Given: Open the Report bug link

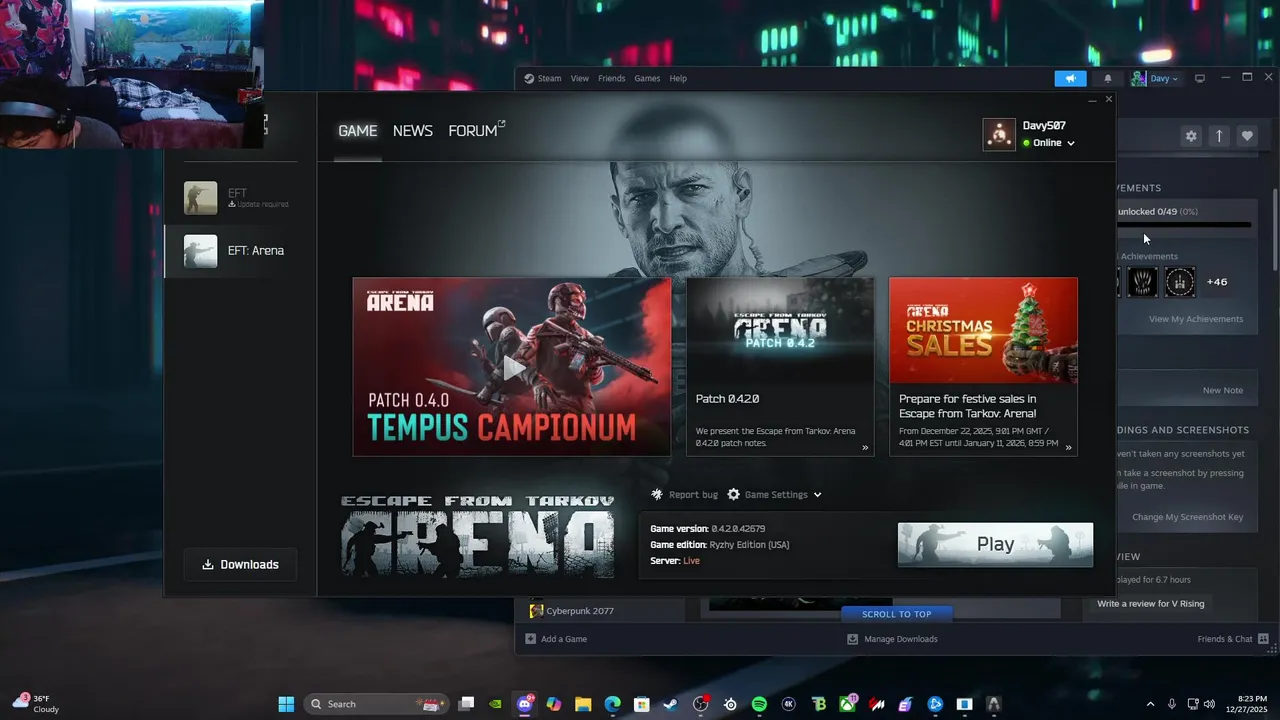Looking at the screenshot, I should click(693, 495).
